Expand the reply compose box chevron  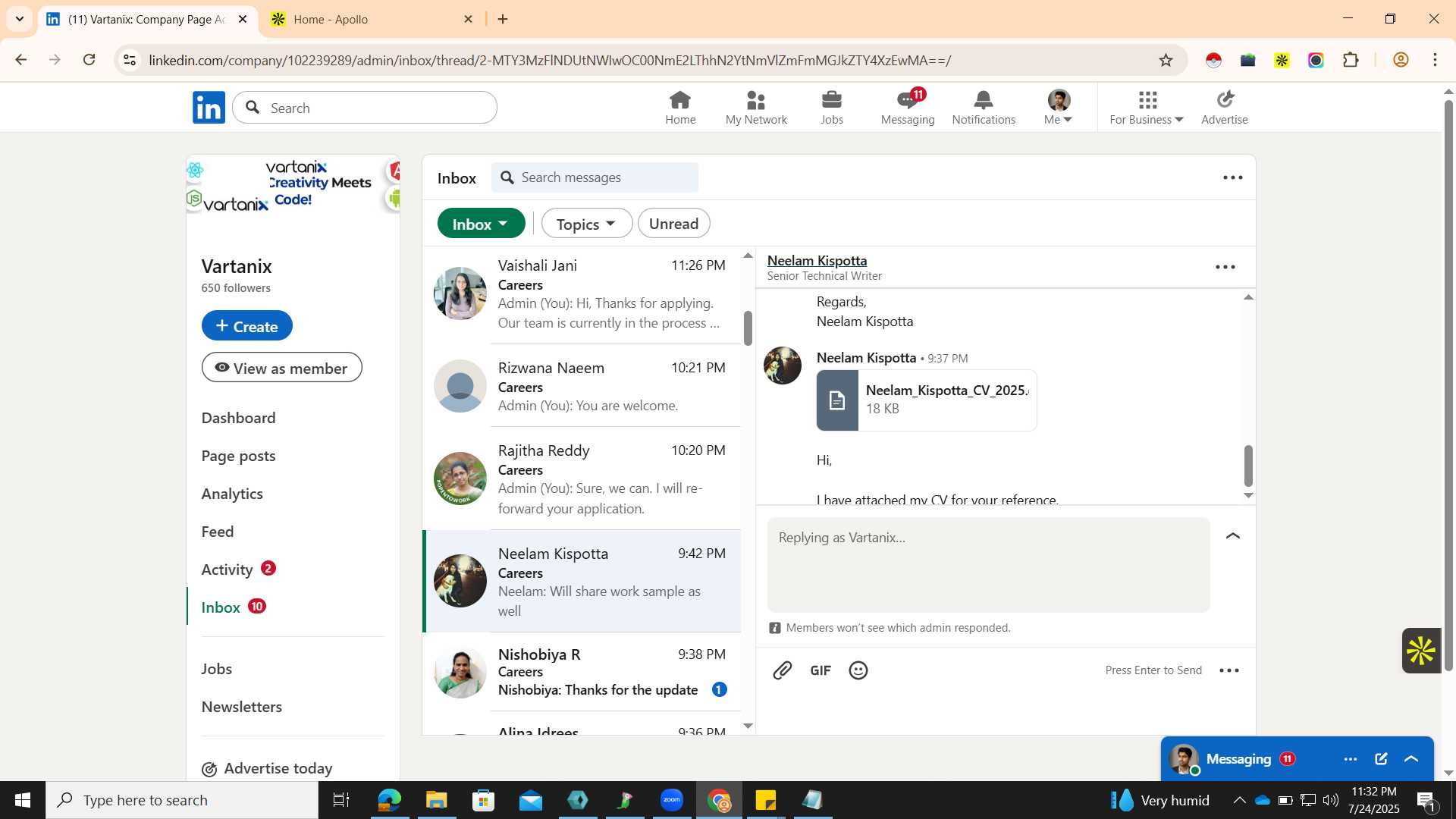(x=1233, y=536)
